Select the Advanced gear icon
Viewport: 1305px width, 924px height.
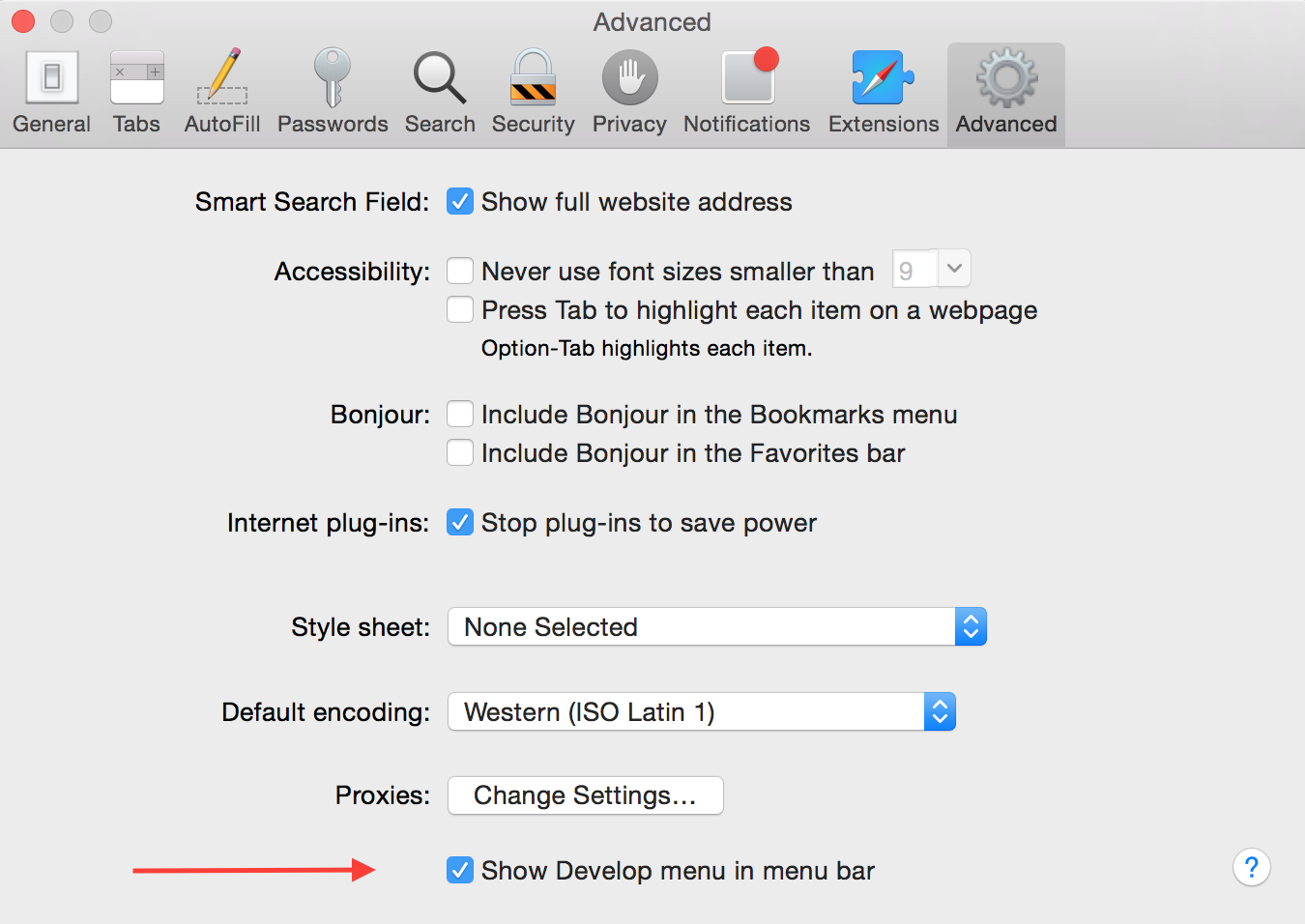tap(1006, 78)
